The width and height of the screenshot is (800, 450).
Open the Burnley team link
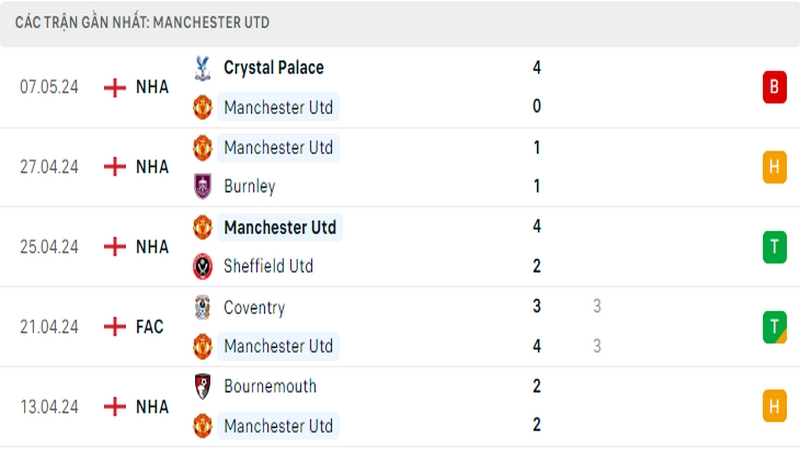click(x=249, y=186)
